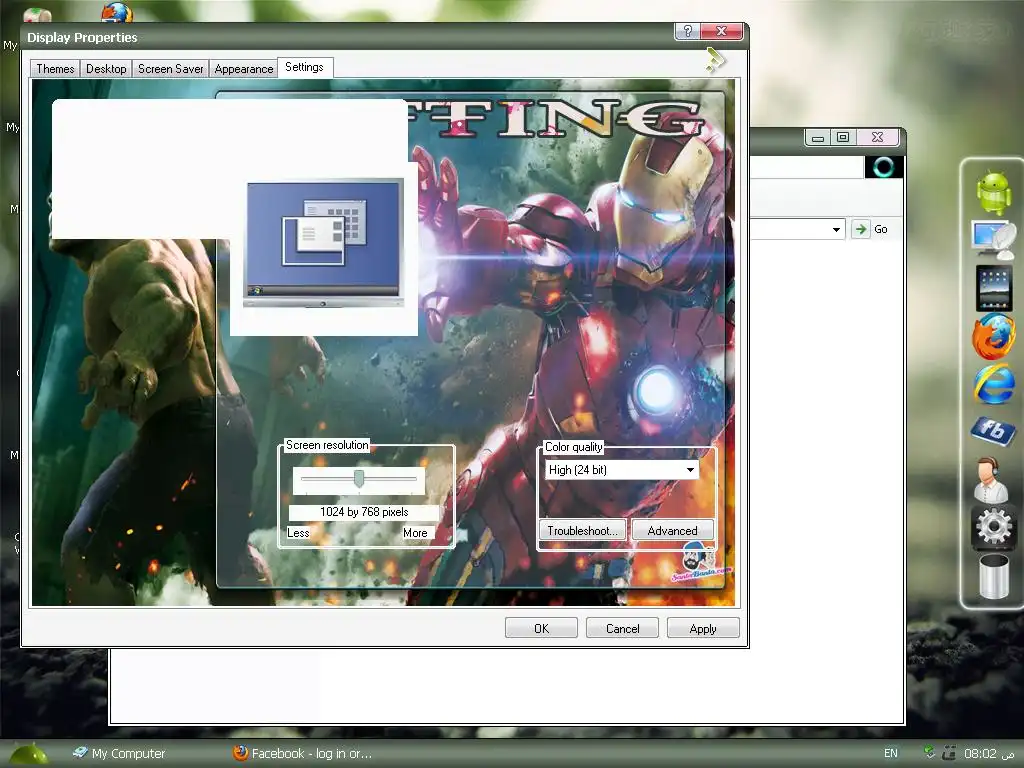
Task: Click the 'Less' label under the resolution slider
Action: pos(298,533)
